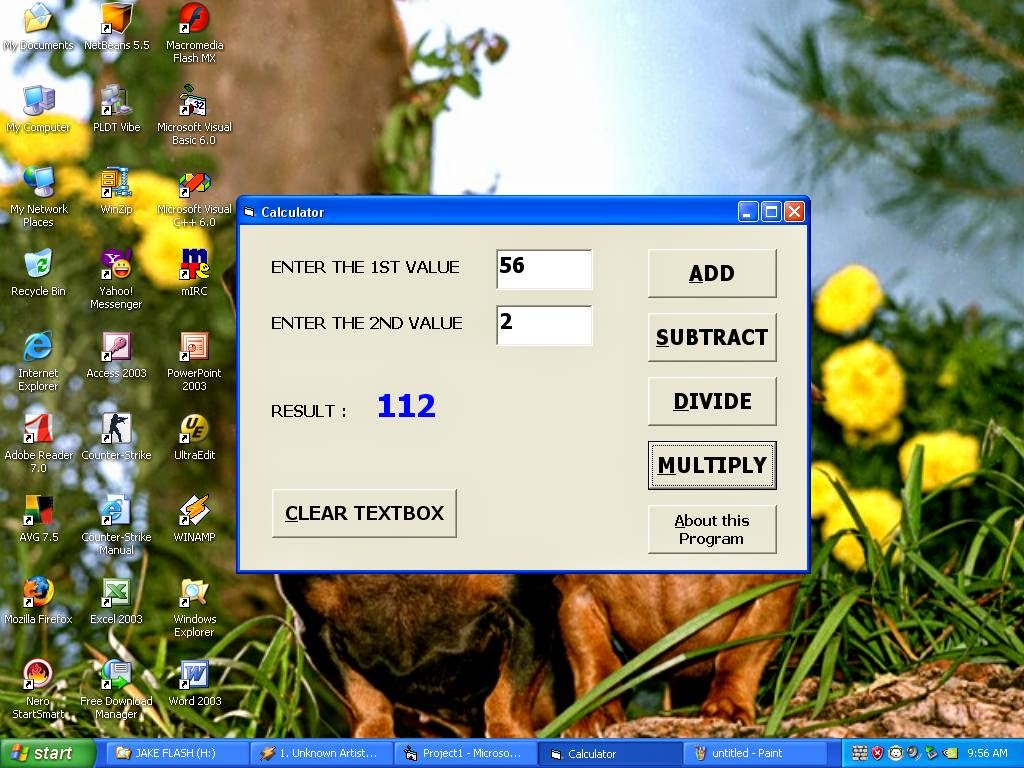Image resolution: width=1024 pixels, height=768 pixels.
Task: Click CLEAR TEXTBOX to reset values
Action: coord(364,513)
